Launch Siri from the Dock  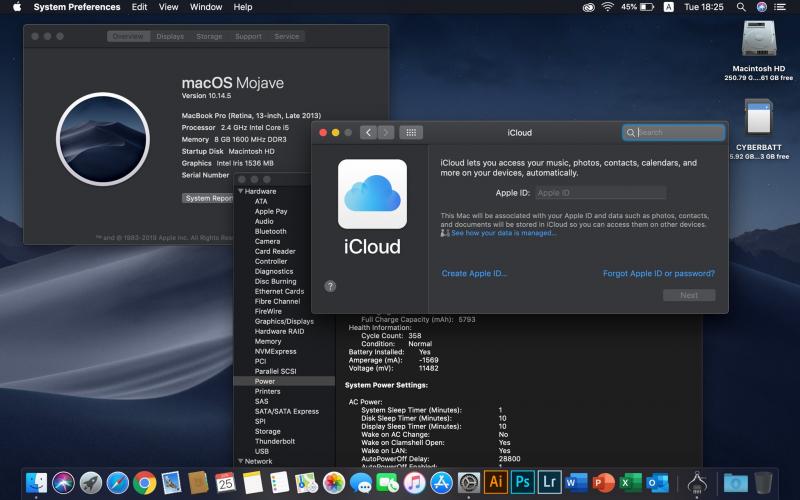tap(63, 482)
